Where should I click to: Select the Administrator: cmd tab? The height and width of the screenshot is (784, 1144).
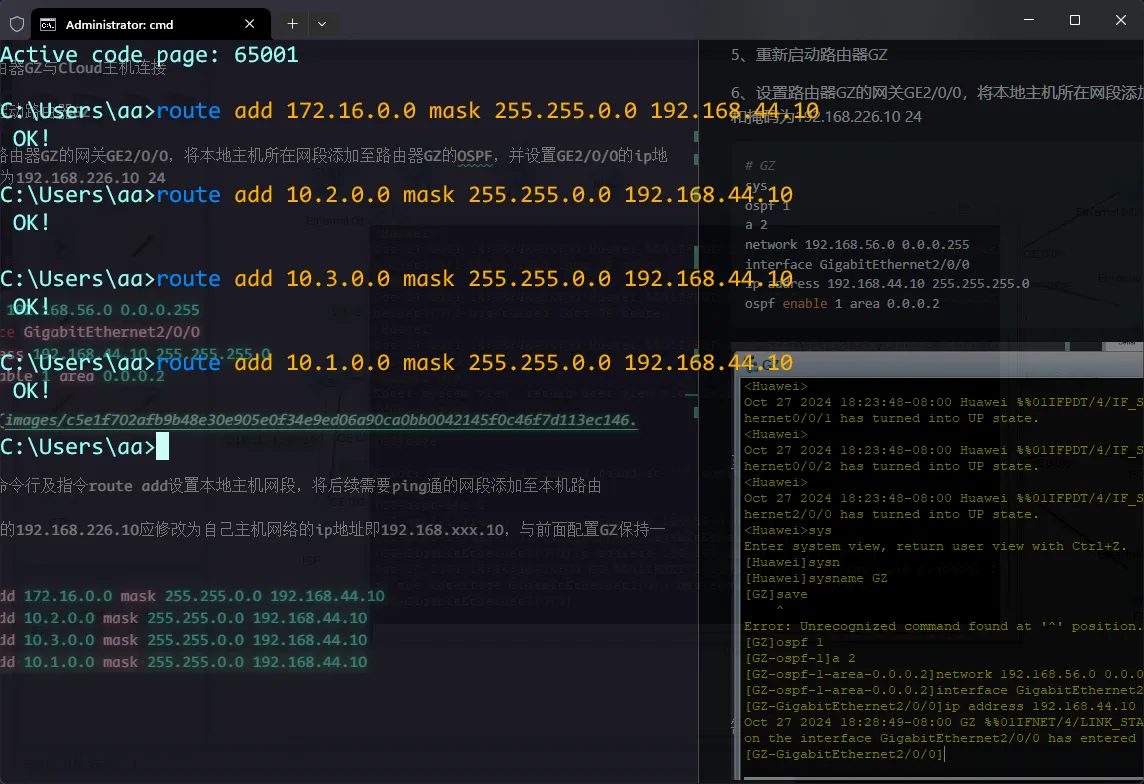[x=152, y=24]
